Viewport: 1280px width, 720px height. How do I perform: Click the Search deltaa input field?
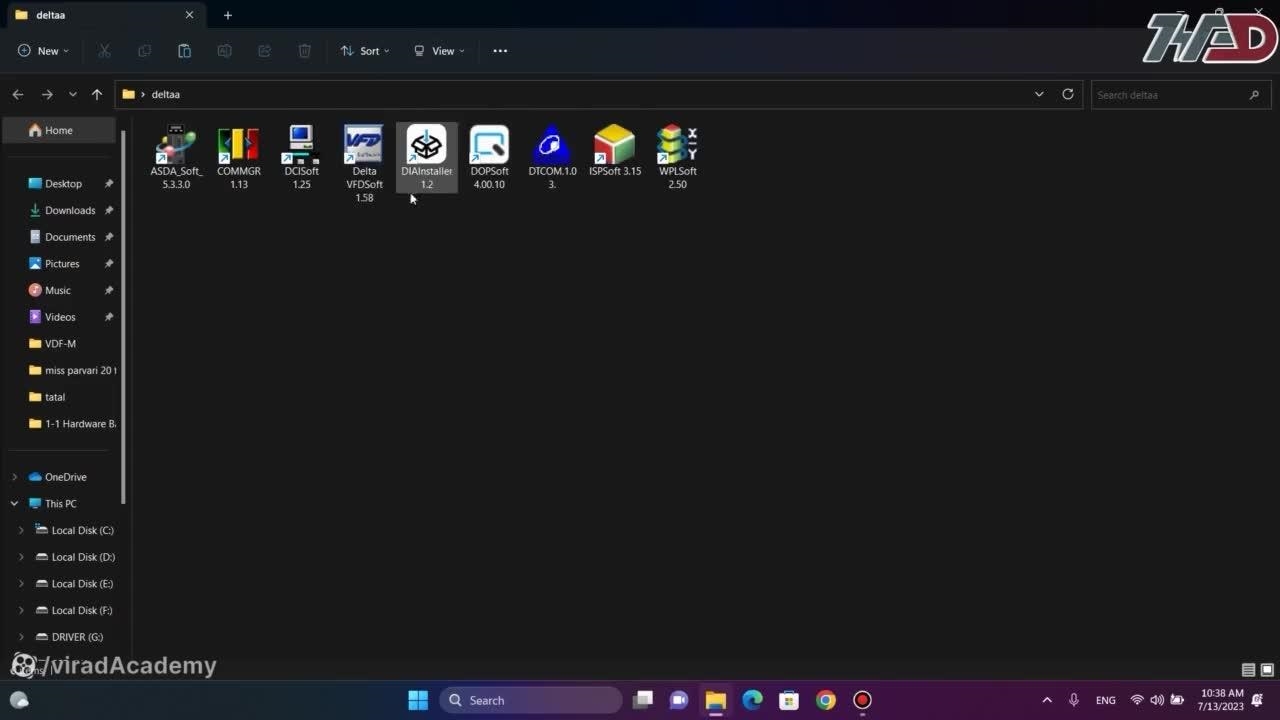[x=1168, y=95]
